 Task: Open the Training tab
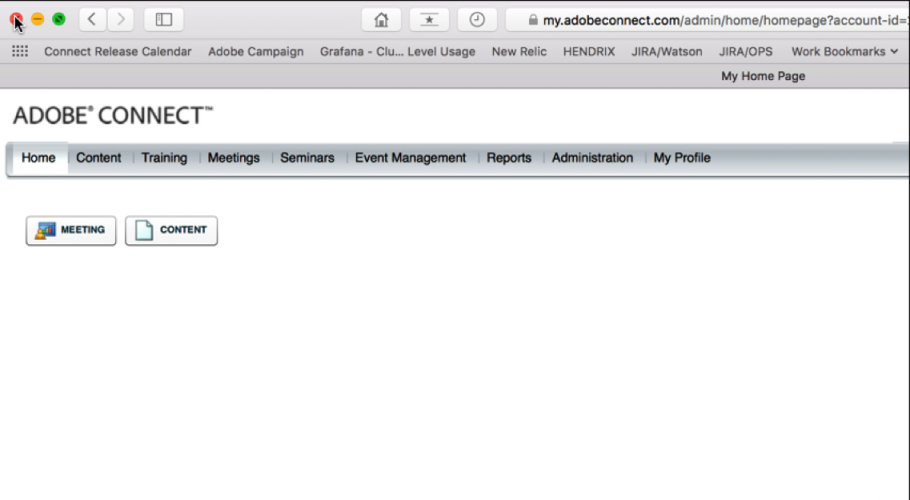[164, 158]
